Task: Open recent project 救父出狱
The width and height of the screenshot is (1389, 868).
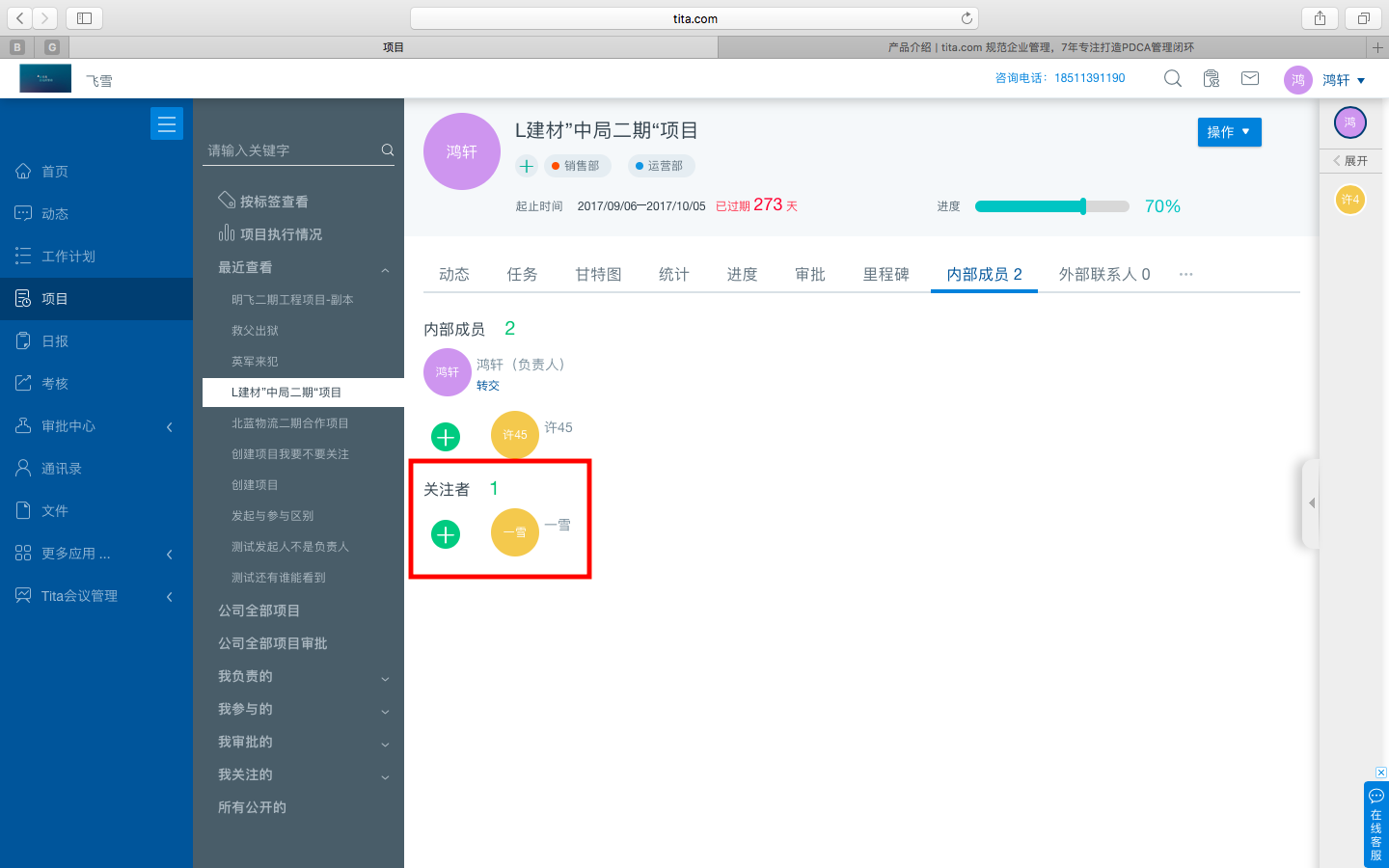Action: pos(255,331)
